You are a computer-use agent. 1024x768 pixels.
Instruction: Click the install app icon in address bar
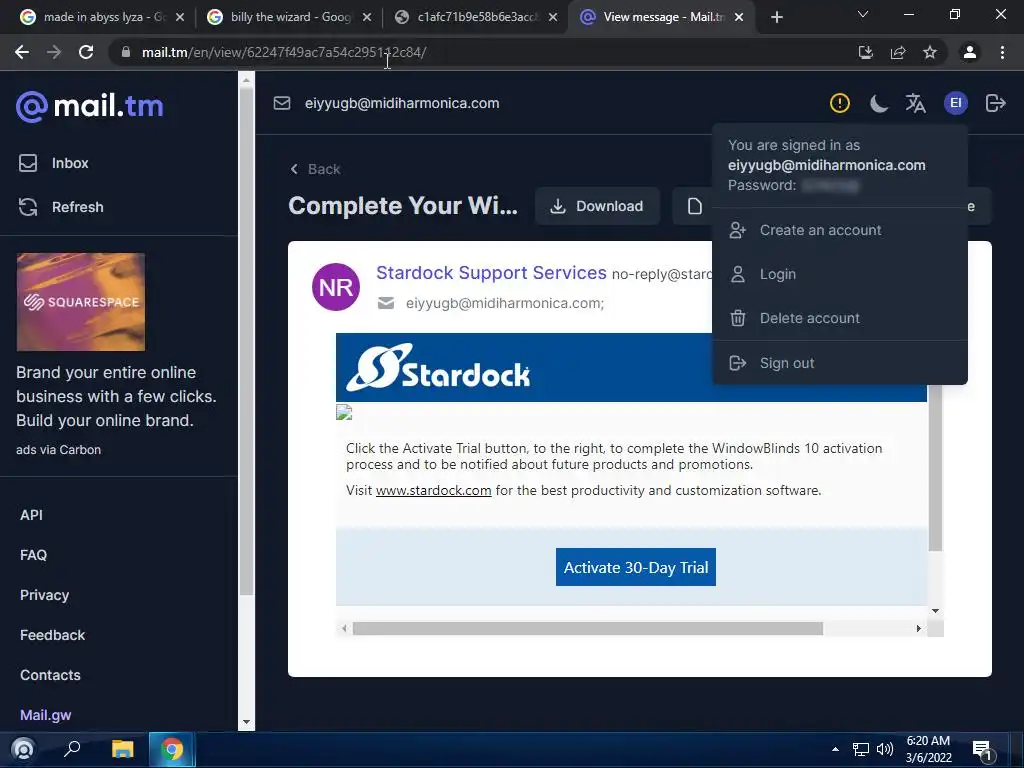click(x=865, y=52)
